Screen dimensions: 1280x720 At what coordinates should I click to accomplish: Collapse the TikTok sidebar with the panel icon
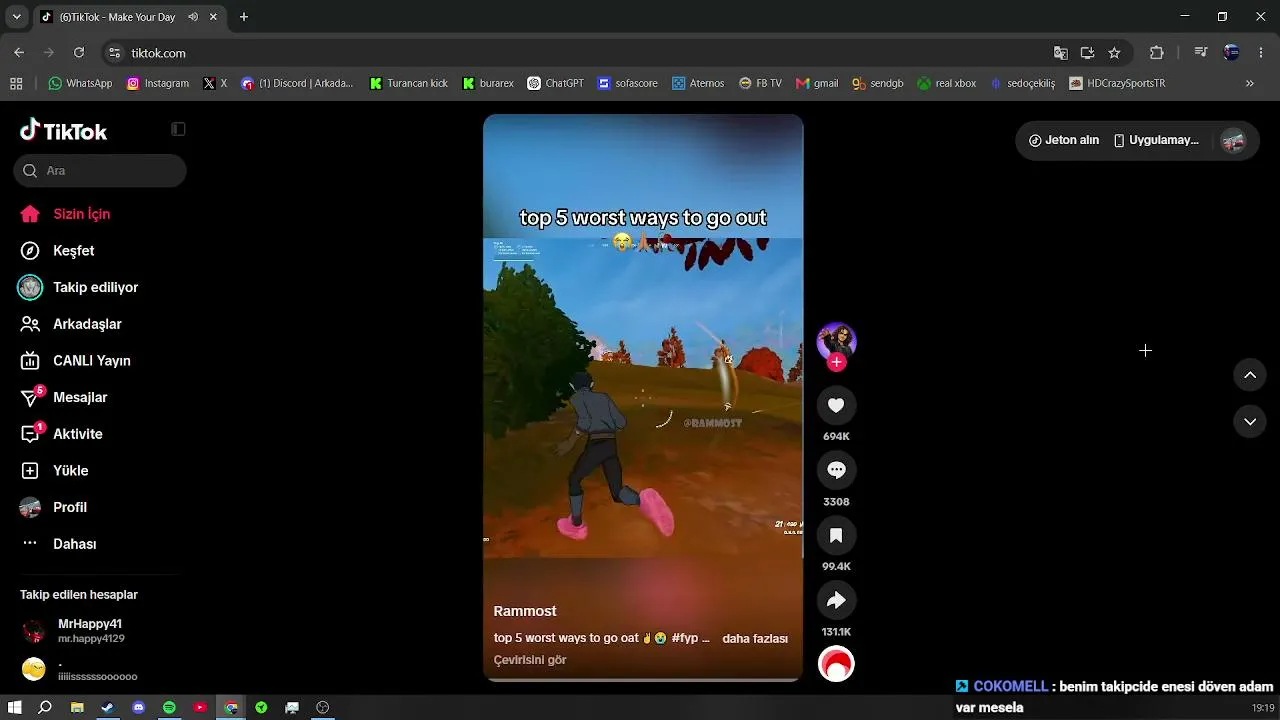tap(178, 129)
